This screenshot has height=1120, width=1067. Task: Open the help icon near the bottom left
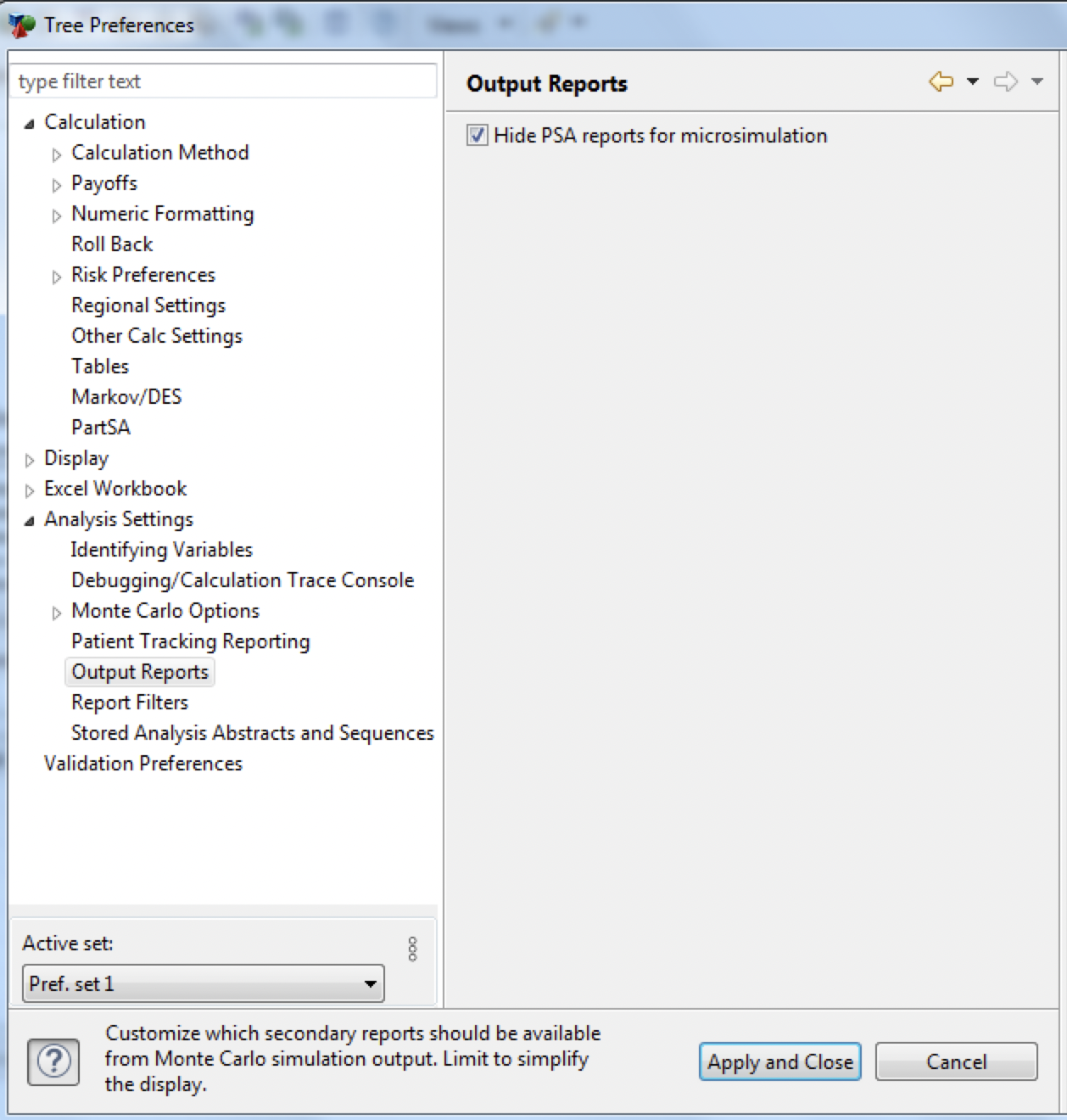tap(53, 1060)
